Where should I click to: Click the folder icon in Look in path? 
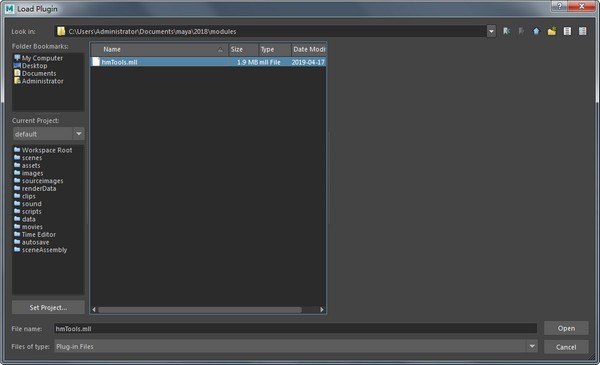coord(61,31)
